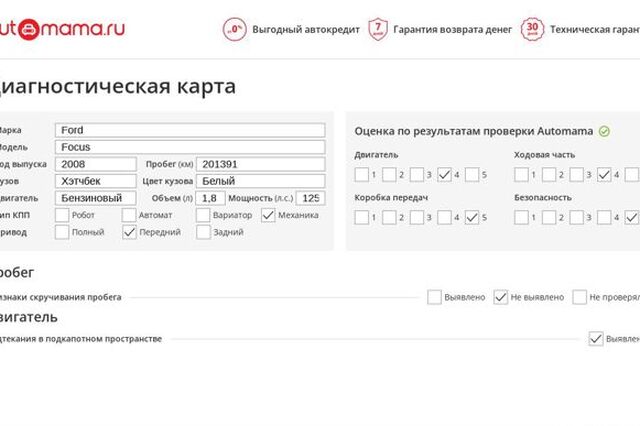The height and width of the screenshot is (426, 640).
Task: Click the Диагностическая карта heading
Action: click(x=118, y=87)
